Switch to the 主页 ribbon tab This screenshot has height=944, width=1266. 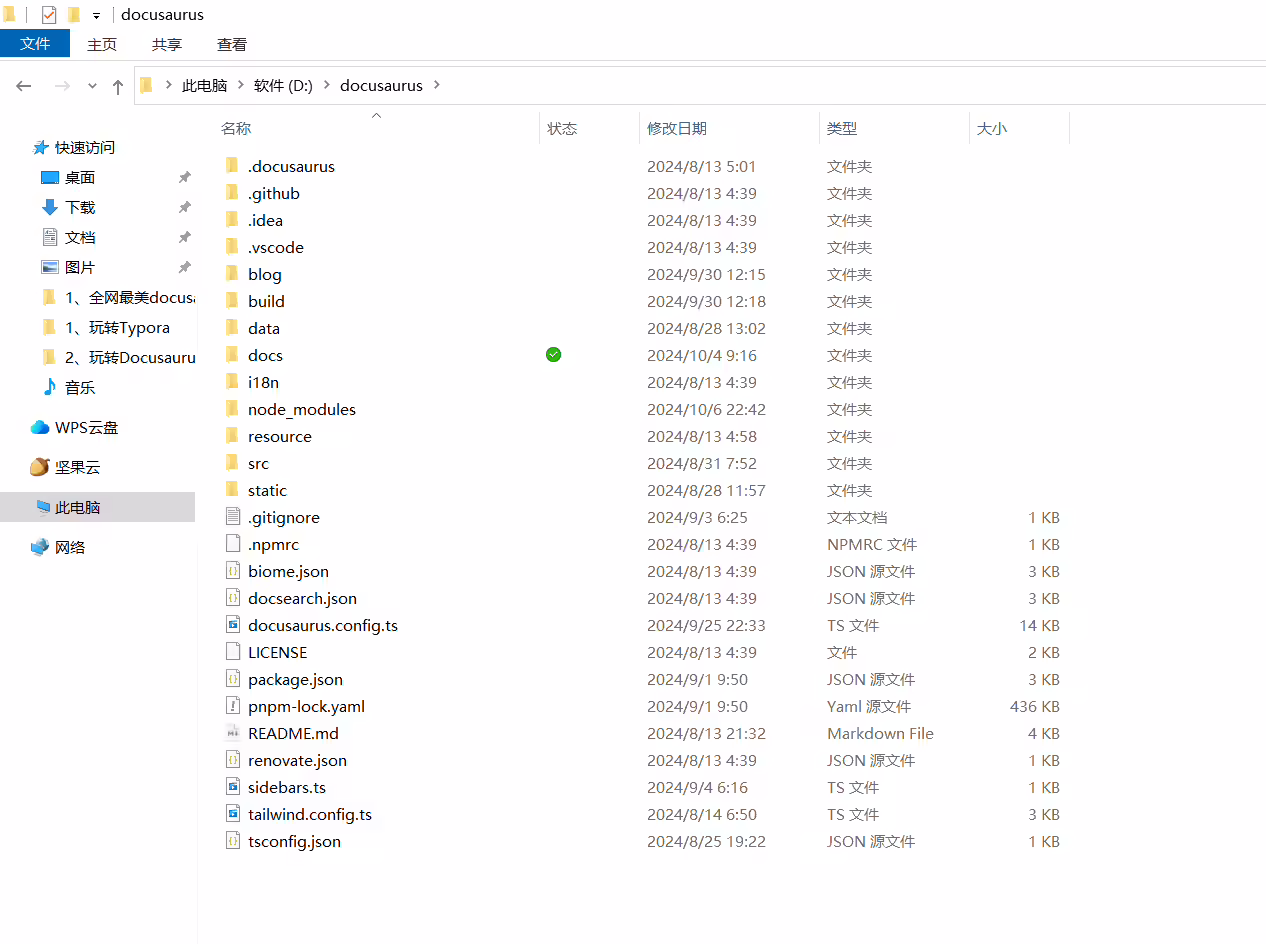click(x=102, y=44)
